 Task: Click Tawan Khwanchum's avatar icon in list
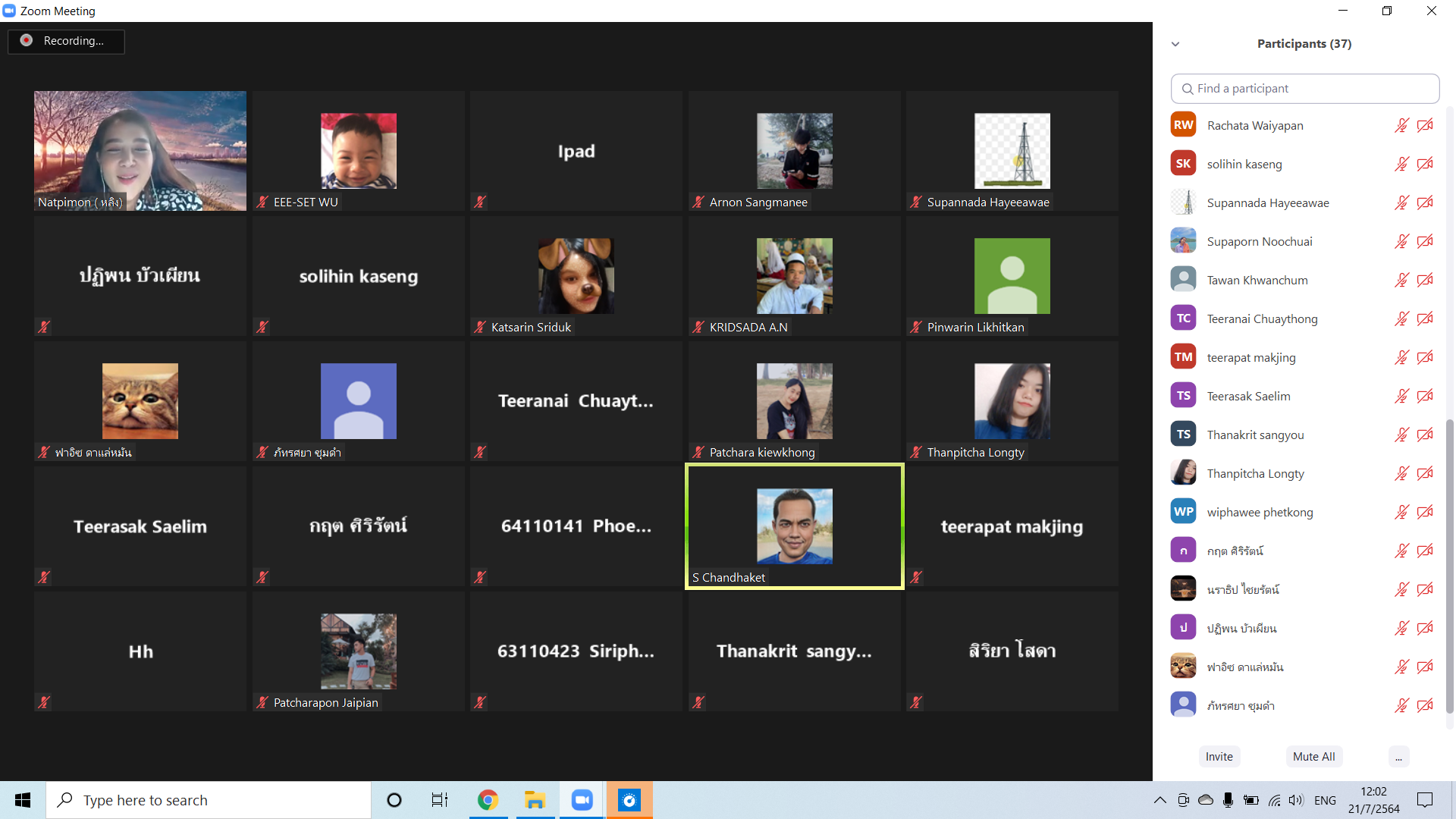point(1183,280)
